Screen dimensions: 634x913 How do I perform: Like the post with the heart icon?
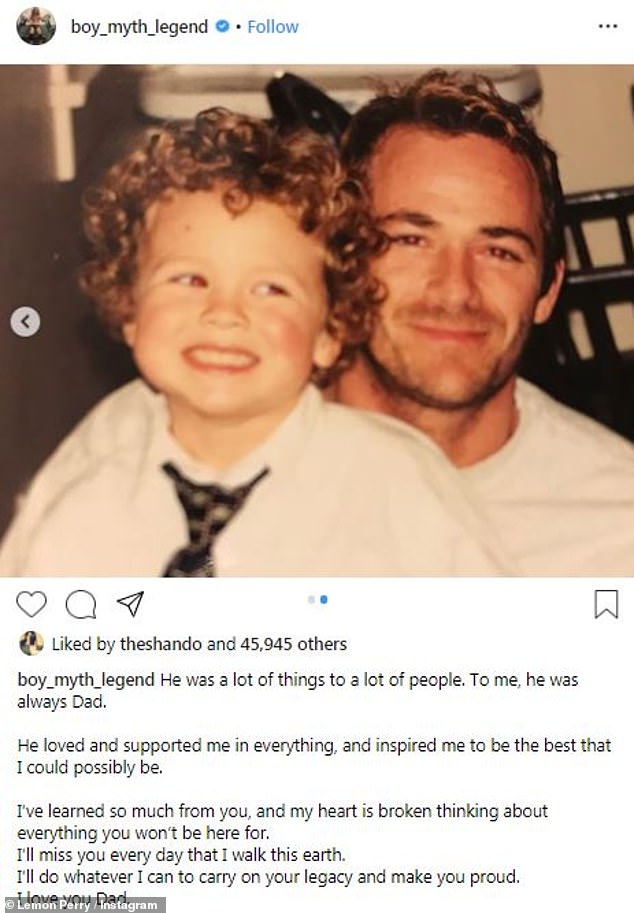31,604
